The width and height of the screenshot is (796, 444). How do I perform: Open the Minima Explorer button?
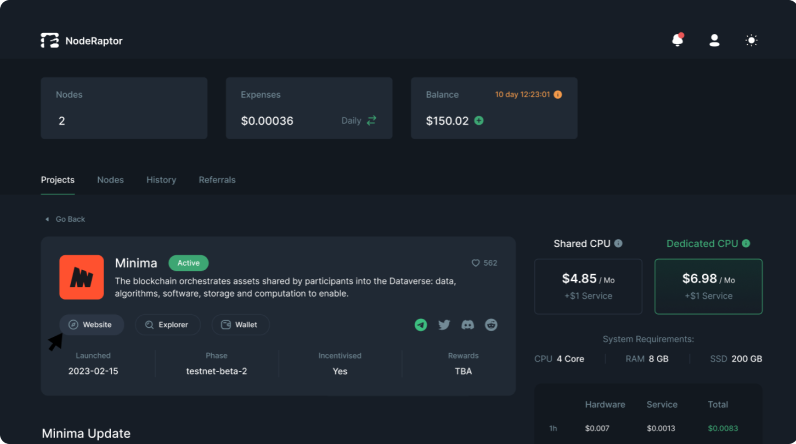168,325
